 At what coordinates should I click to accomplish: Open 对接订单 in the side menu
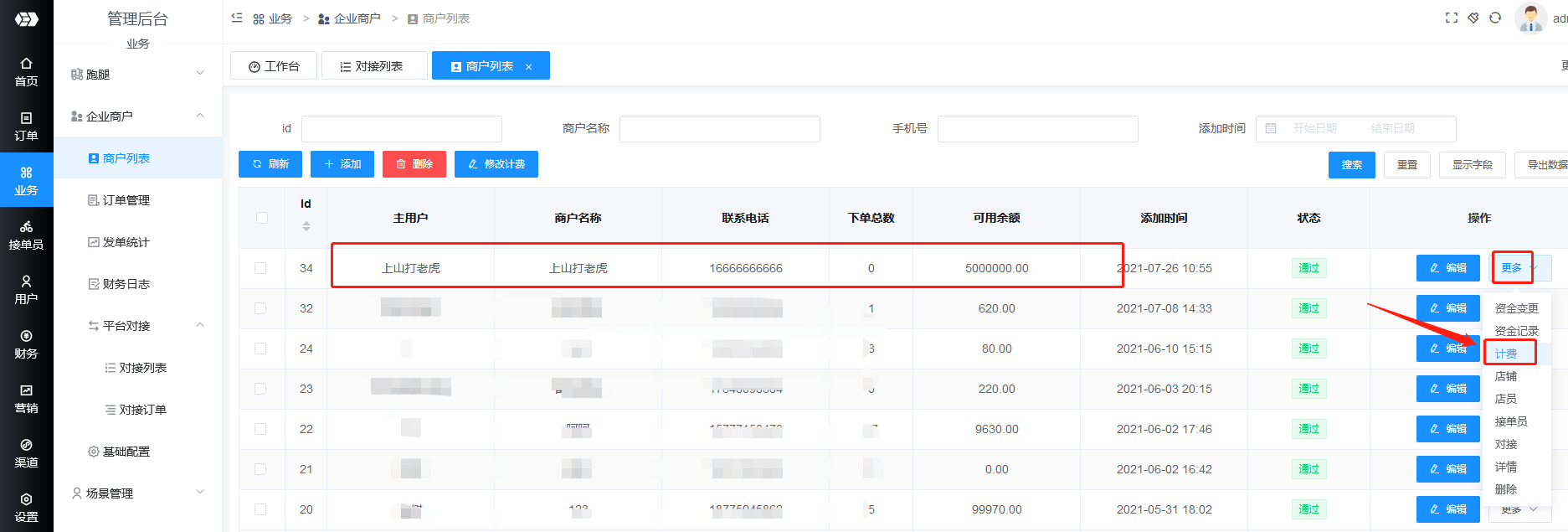pos(138,409)
